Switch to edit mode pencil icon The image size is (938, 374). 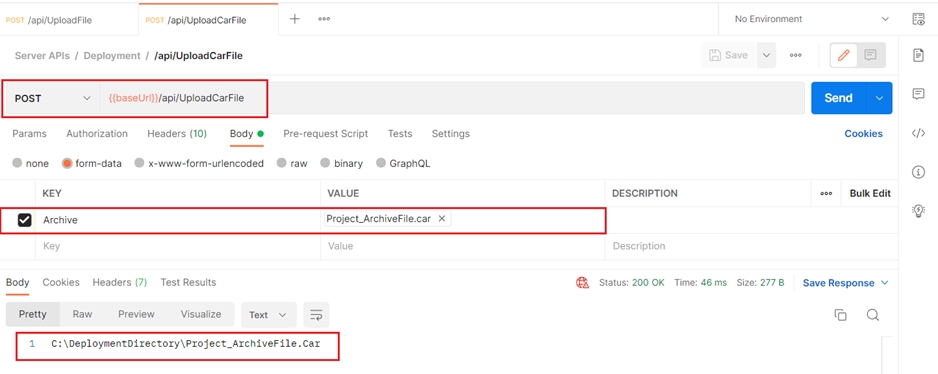click(x=844, y=55)
